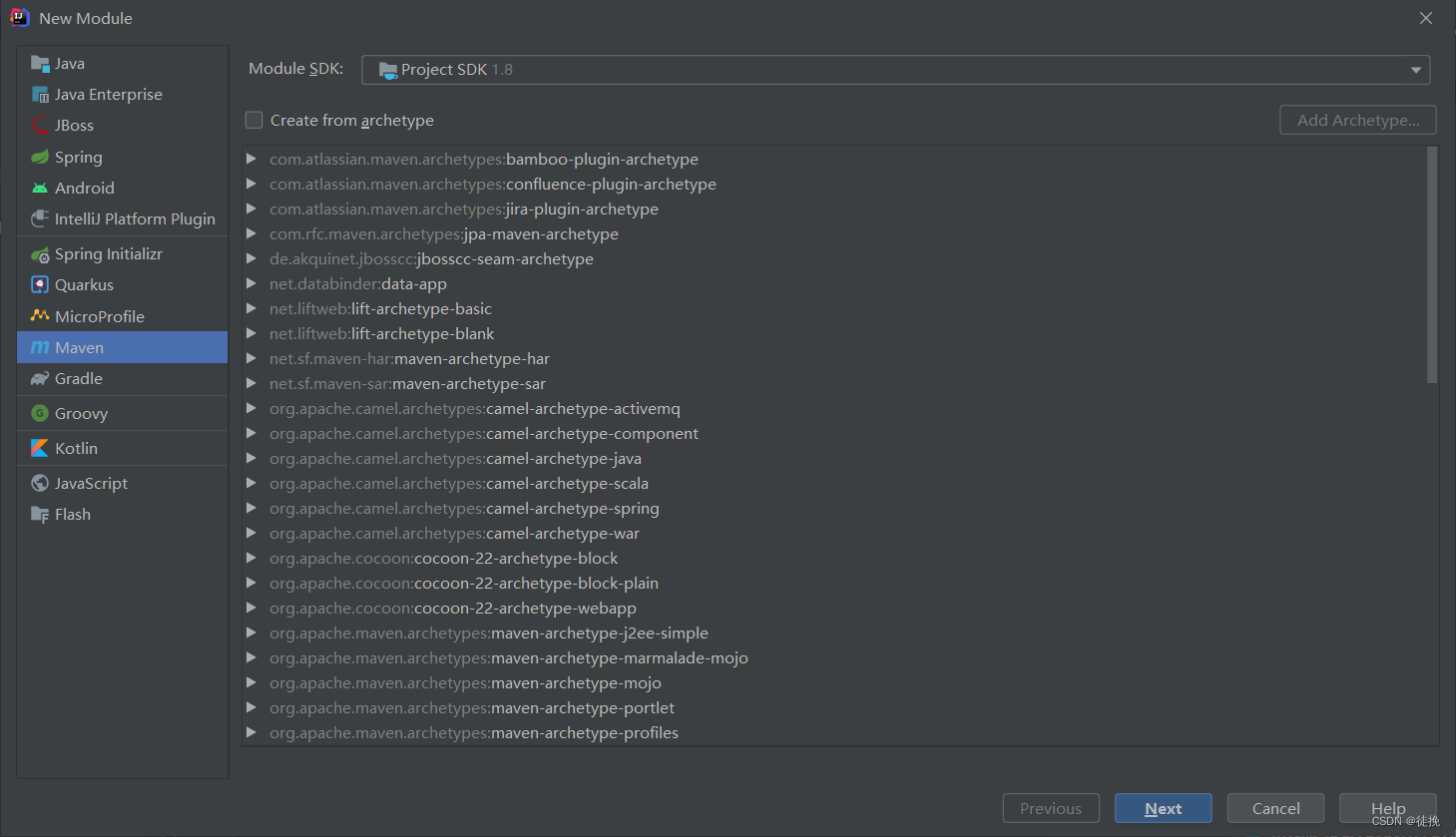Click the Gradle elephant icon

[x=40, y=379]
